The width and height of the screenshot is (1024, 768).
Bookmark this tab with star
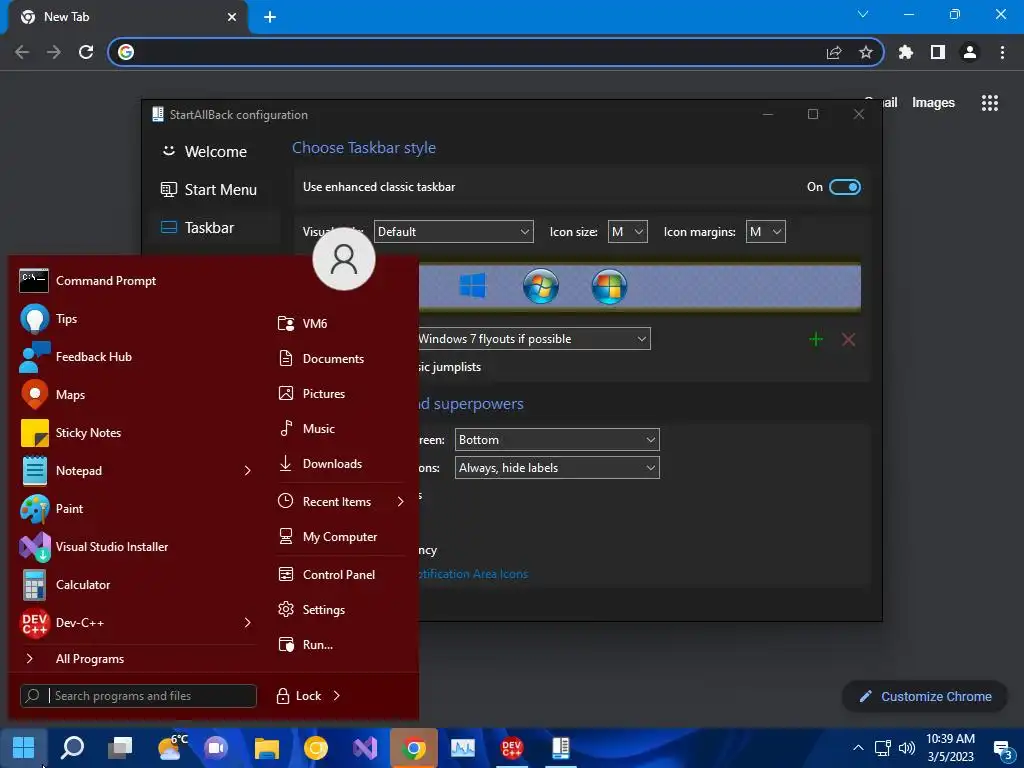(866, 52)
